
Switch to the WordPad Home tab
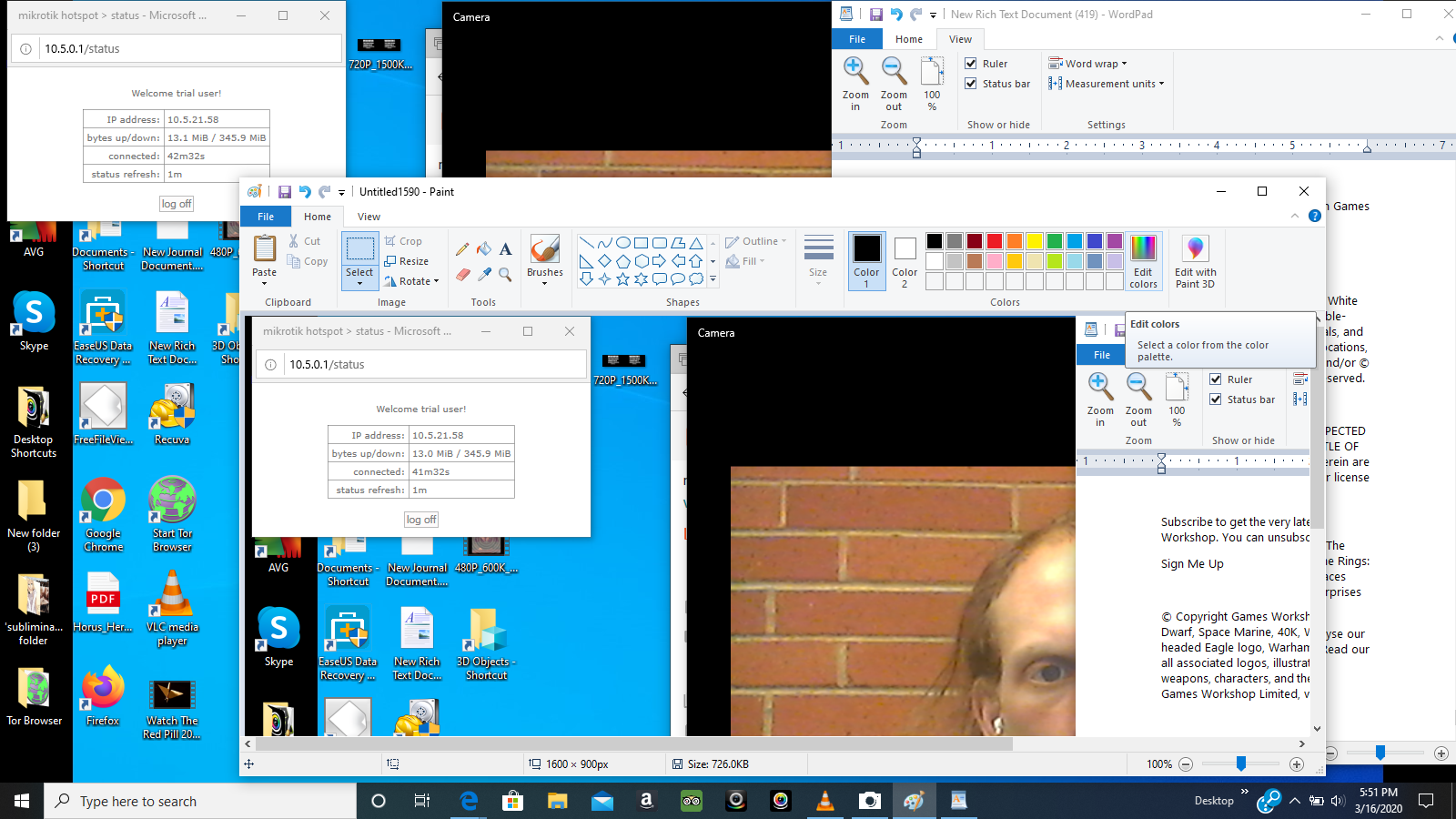909,39
